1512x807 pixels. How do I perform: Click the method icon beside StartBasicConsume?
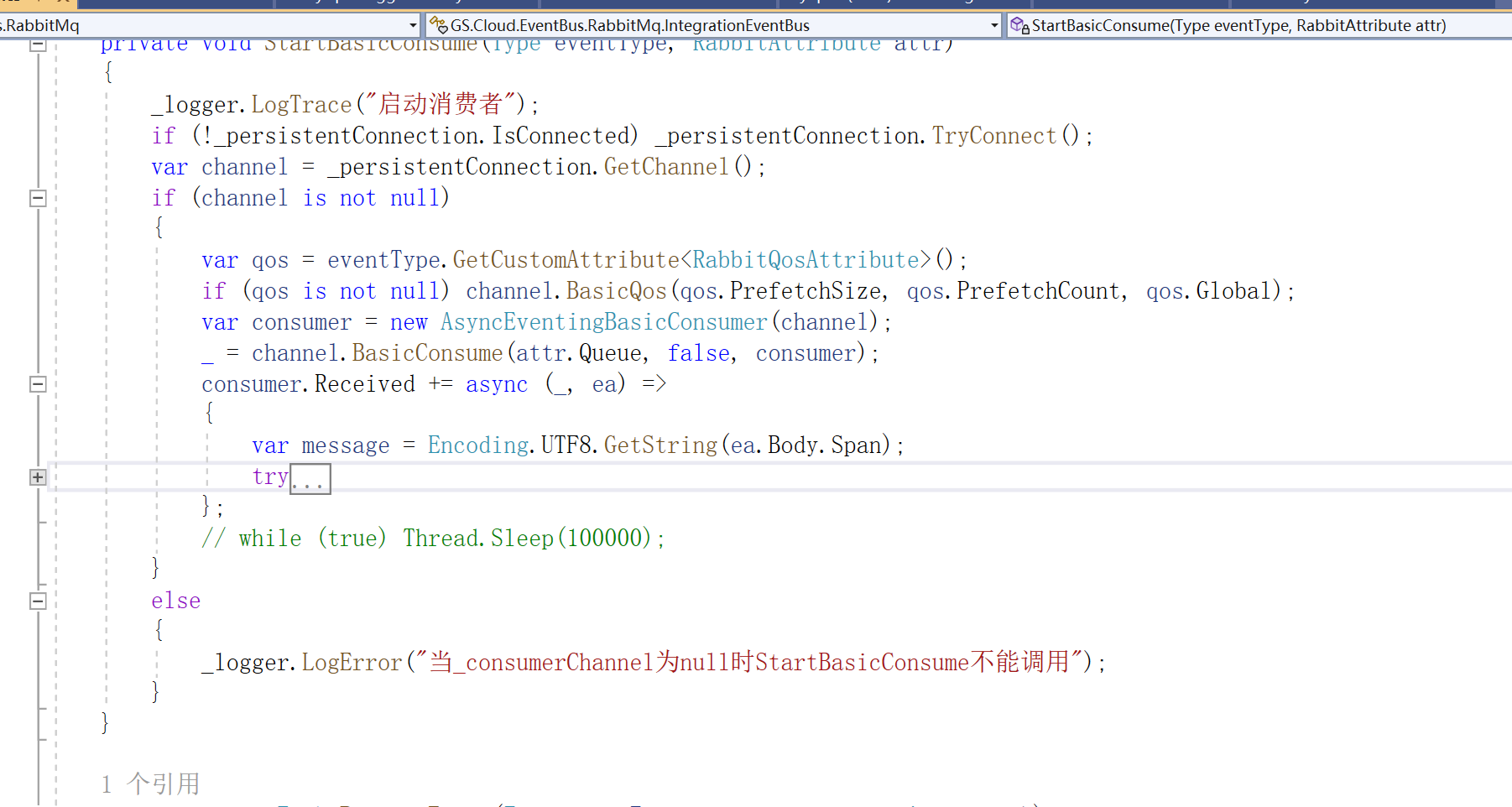[x=1019, y=24]
